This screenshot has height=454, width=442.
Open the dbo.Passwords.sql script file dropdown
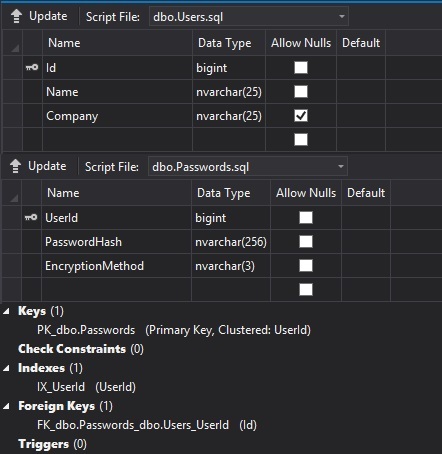[341, 166]
